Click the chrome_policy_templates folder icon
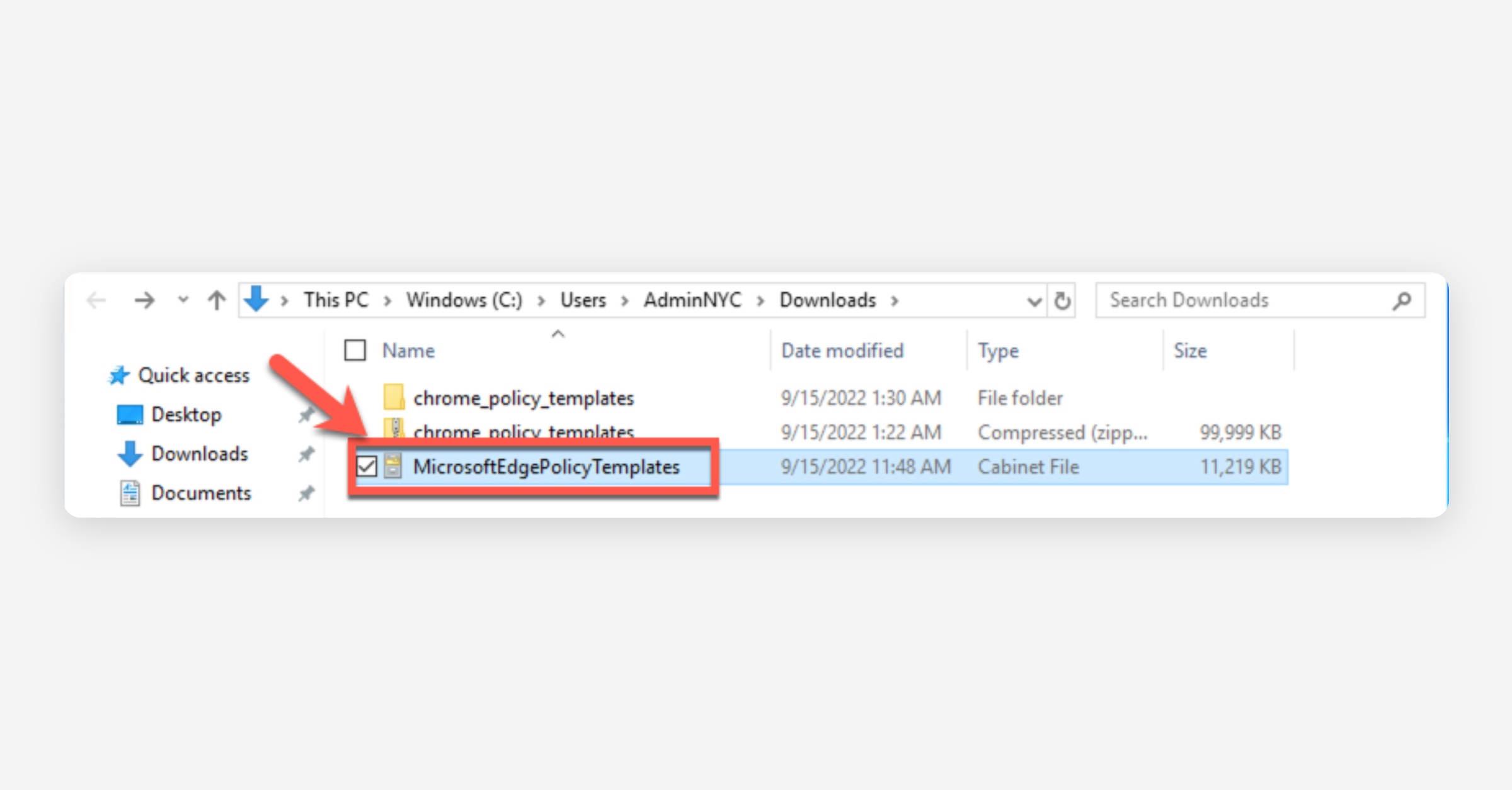The width and height of the screenshot is (1512, 790). tap(394, 398)
